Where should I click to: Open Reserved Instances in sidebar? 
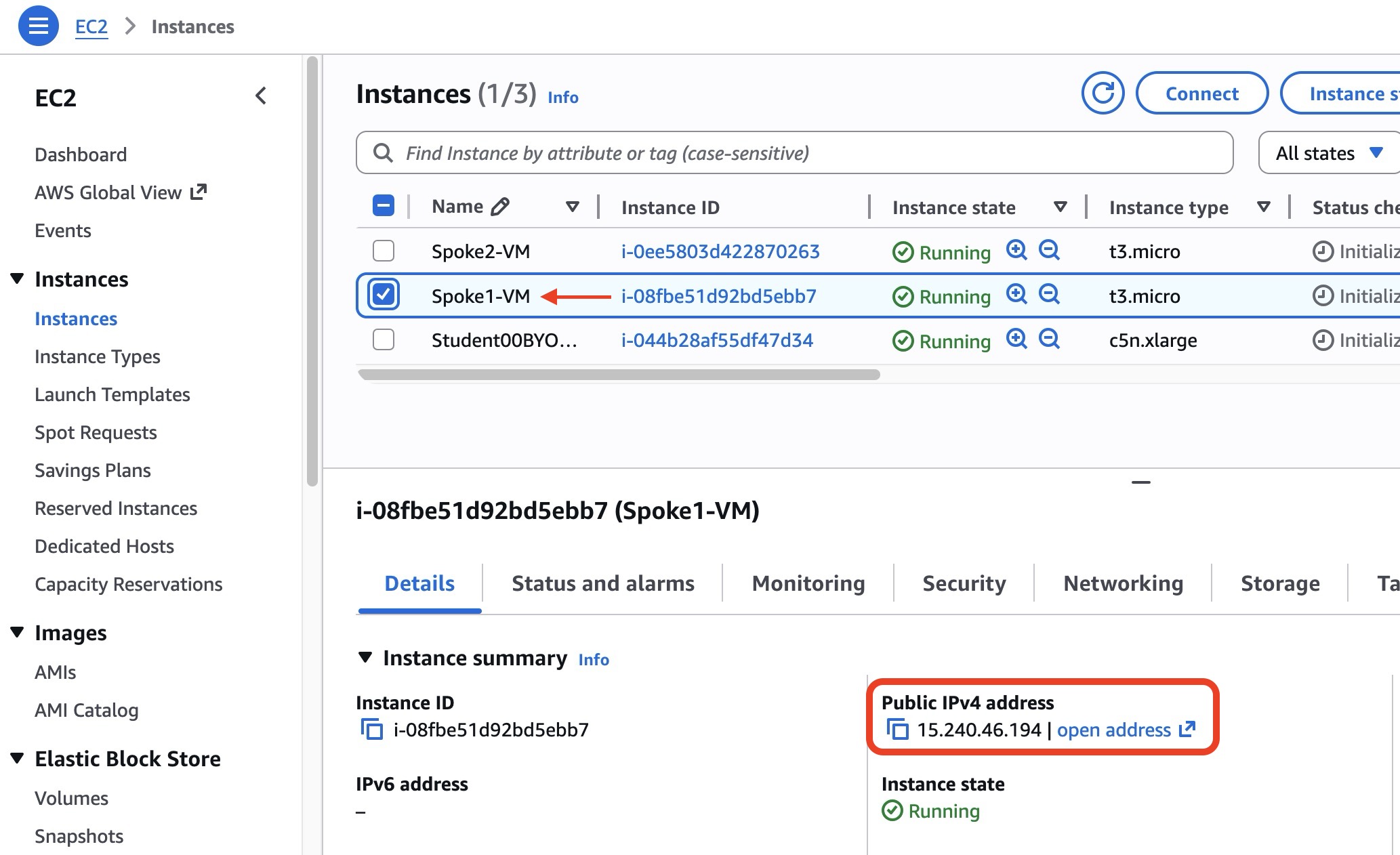point(116,508)
